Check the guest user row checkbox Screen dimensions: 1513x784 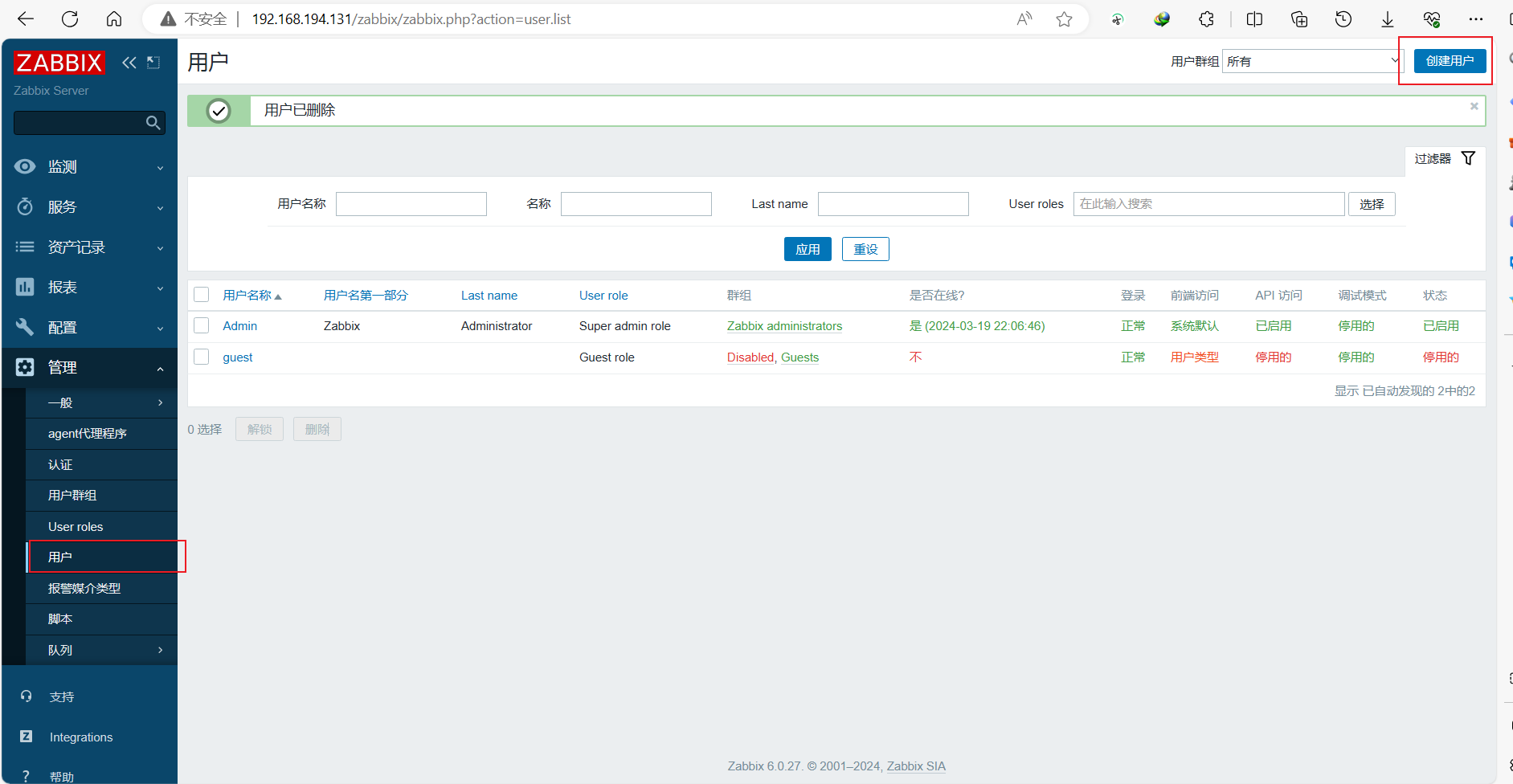coord(202,357)
